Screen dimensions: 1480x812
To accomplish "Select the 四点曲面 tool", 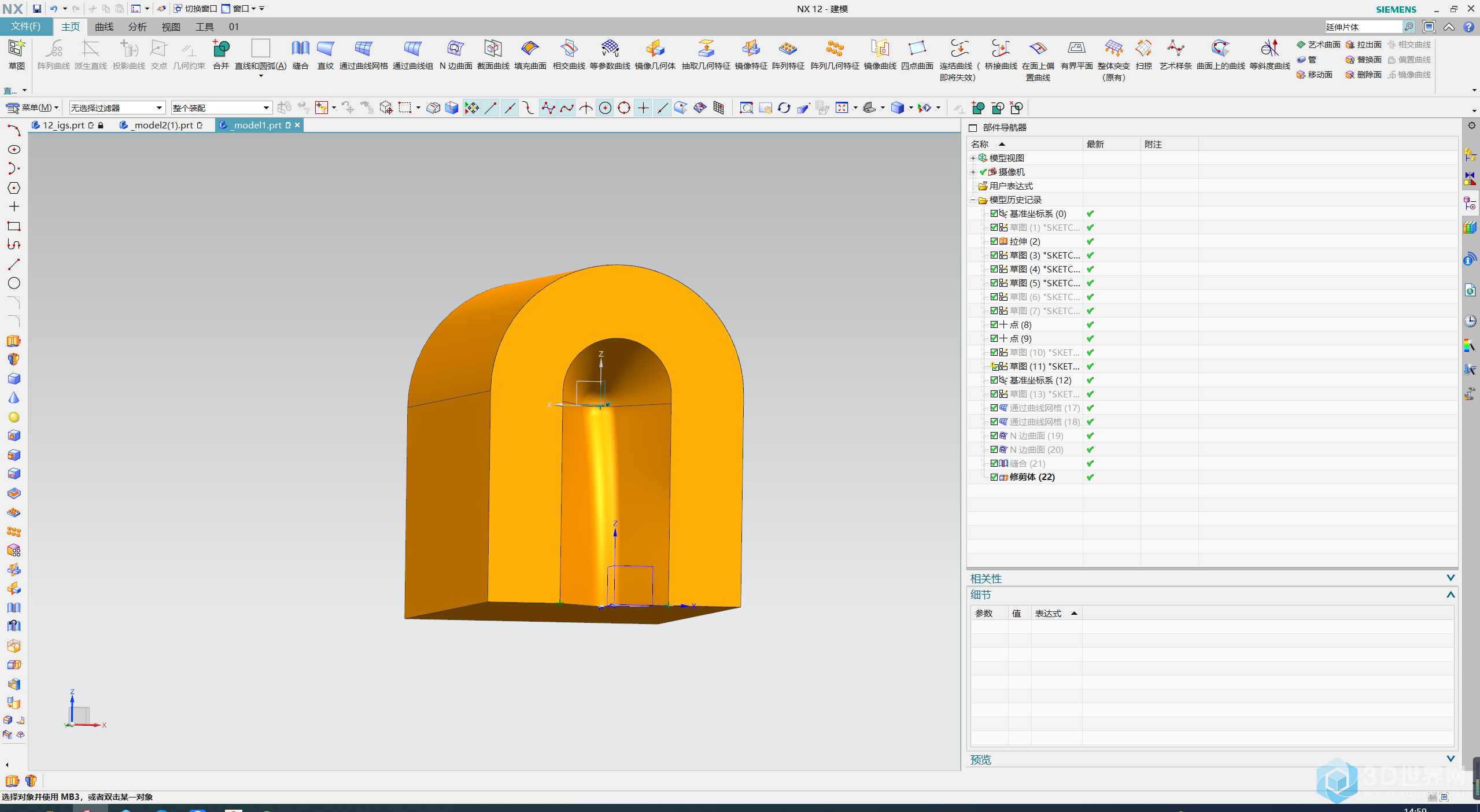I will (x=917, y=54).
